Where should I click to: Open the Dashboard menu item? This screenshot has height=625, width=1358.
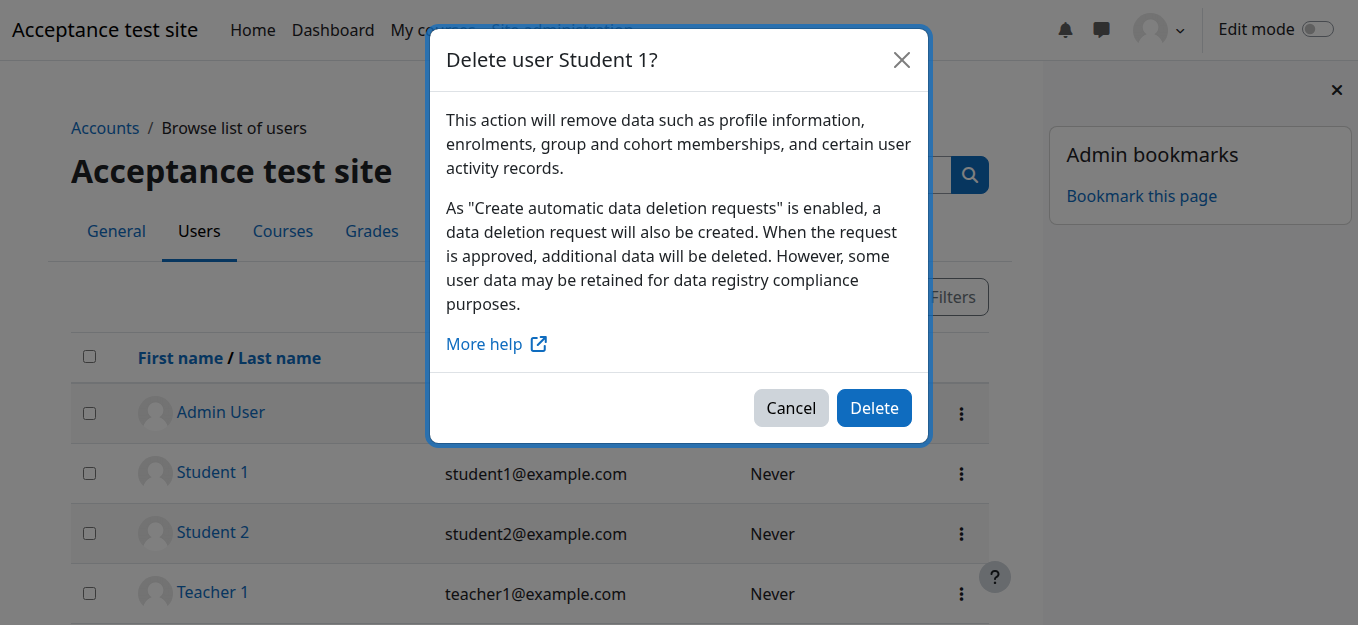[332, 30]
